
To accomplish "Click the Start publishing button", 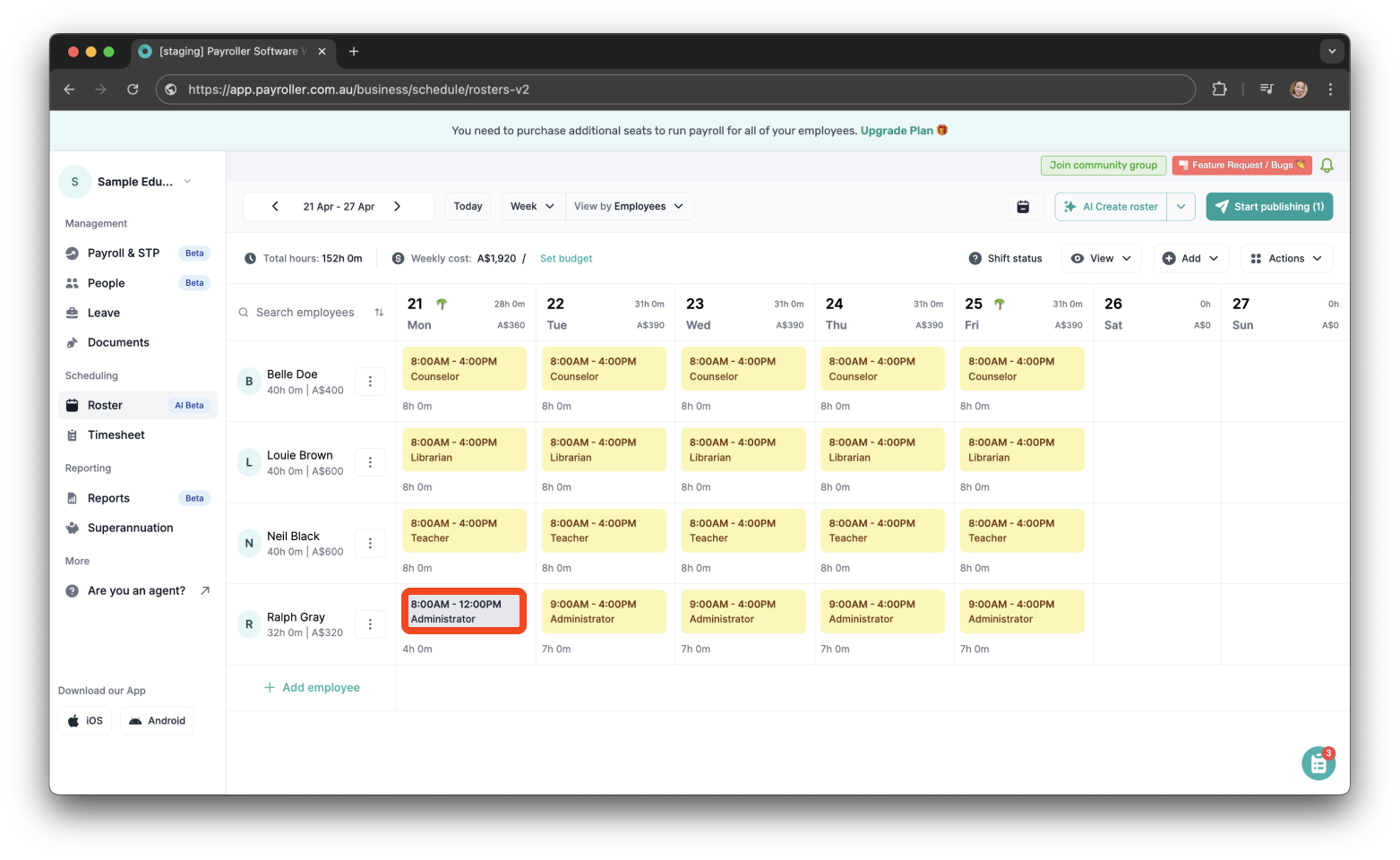I will point(1269,206).
